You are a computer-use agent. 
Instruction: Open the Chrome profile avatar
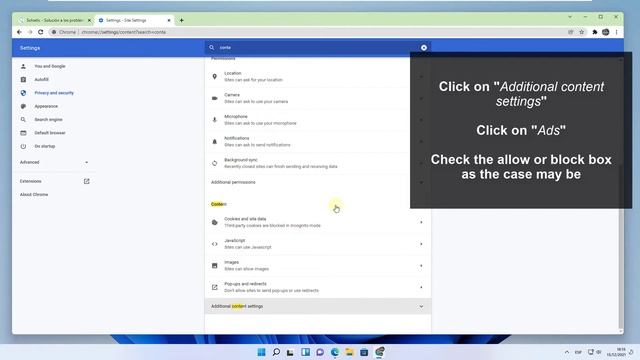606,32
